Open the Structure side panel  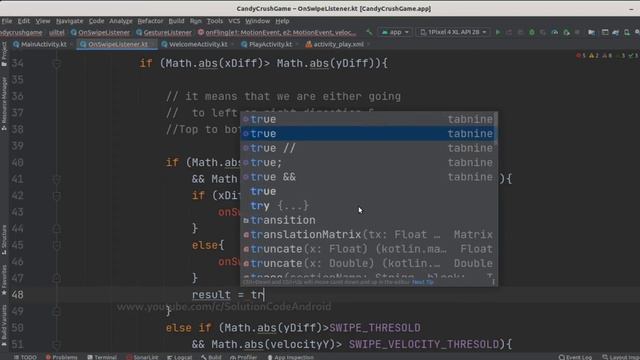(x=4, y=240)
